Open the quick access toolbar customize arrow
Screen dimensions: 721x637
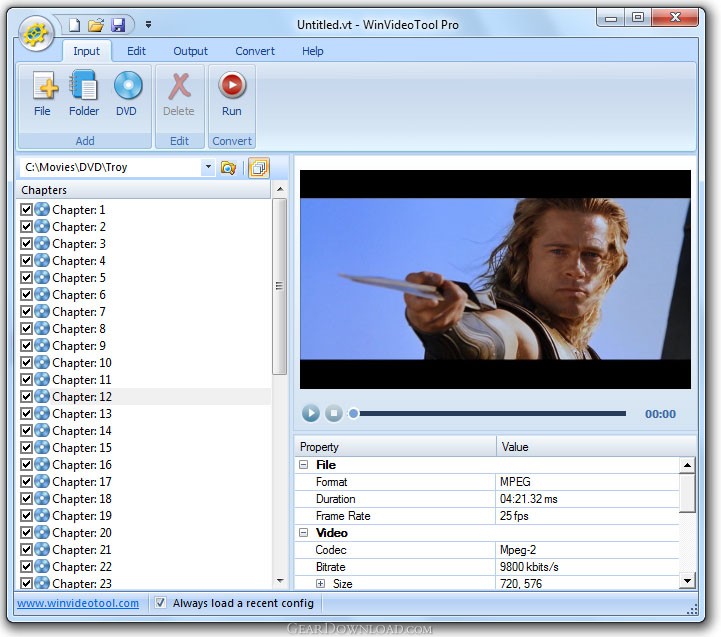click(x=148, y=24)
